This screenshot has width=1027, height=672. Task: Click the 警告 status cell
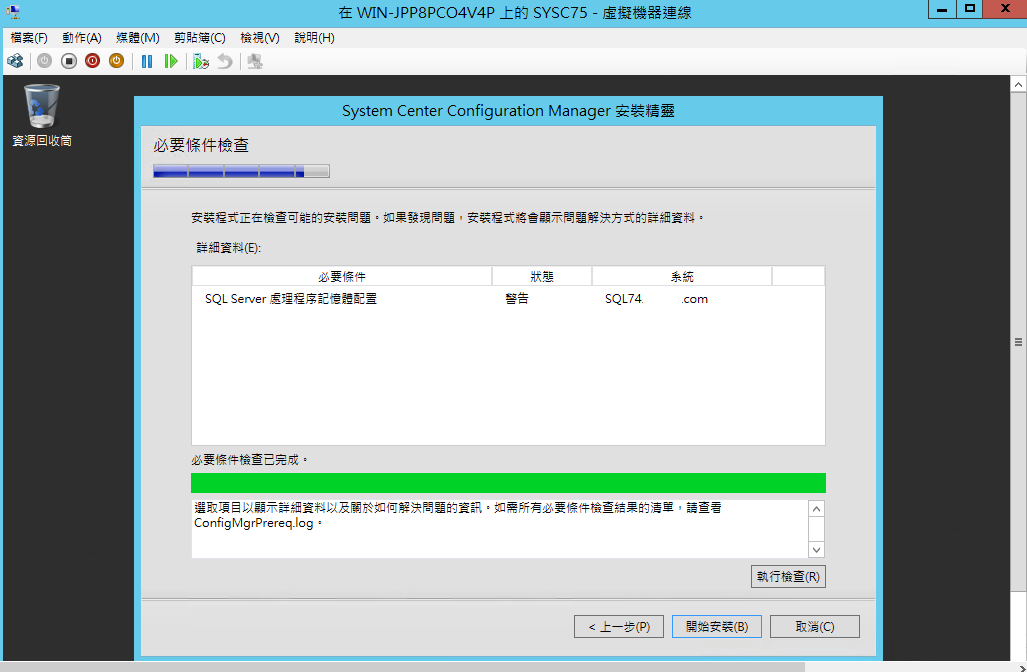pos(517,299)
